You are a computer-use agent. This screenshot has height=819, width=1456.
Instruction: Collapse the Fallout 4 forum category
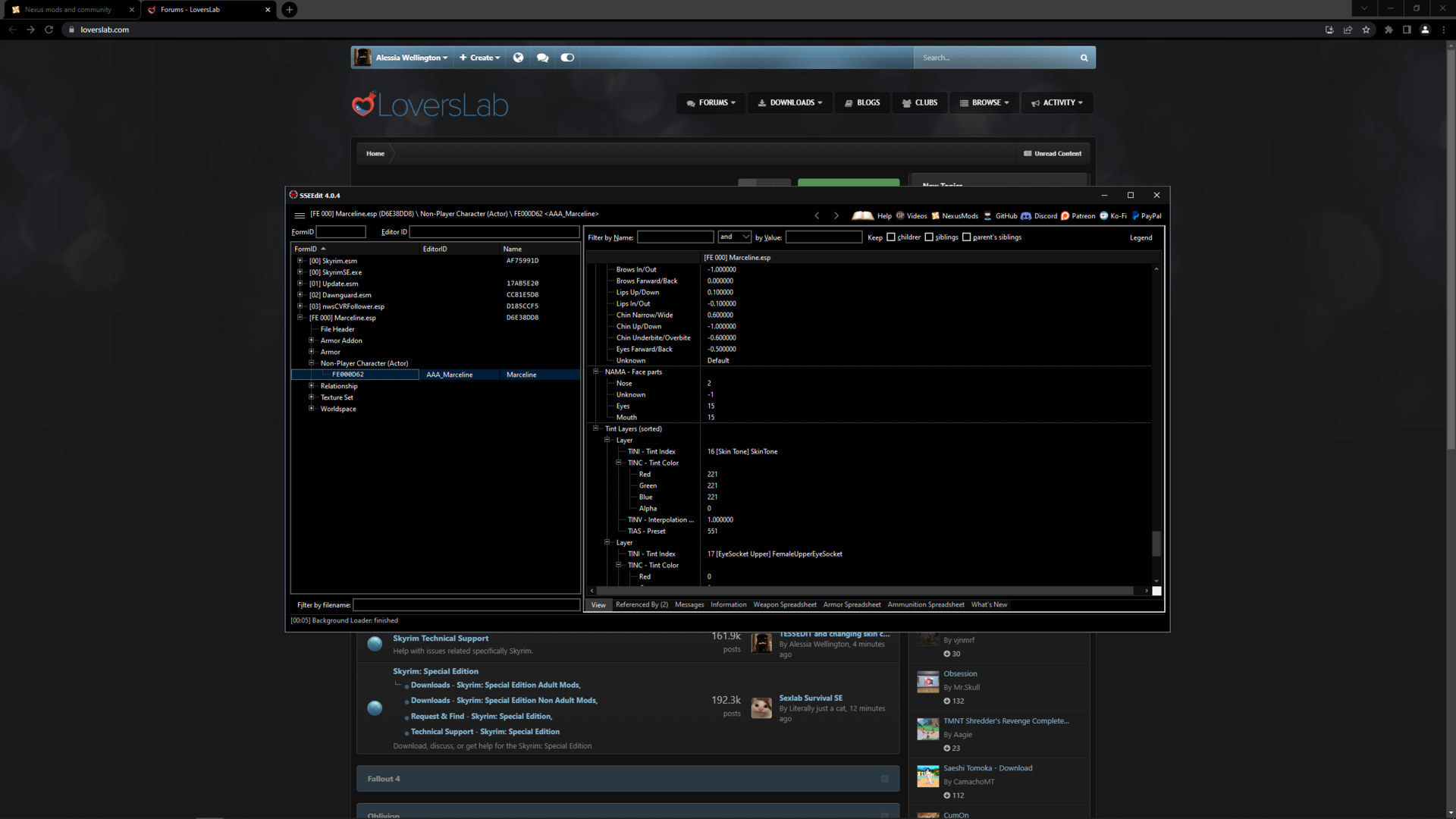point(884,779)
